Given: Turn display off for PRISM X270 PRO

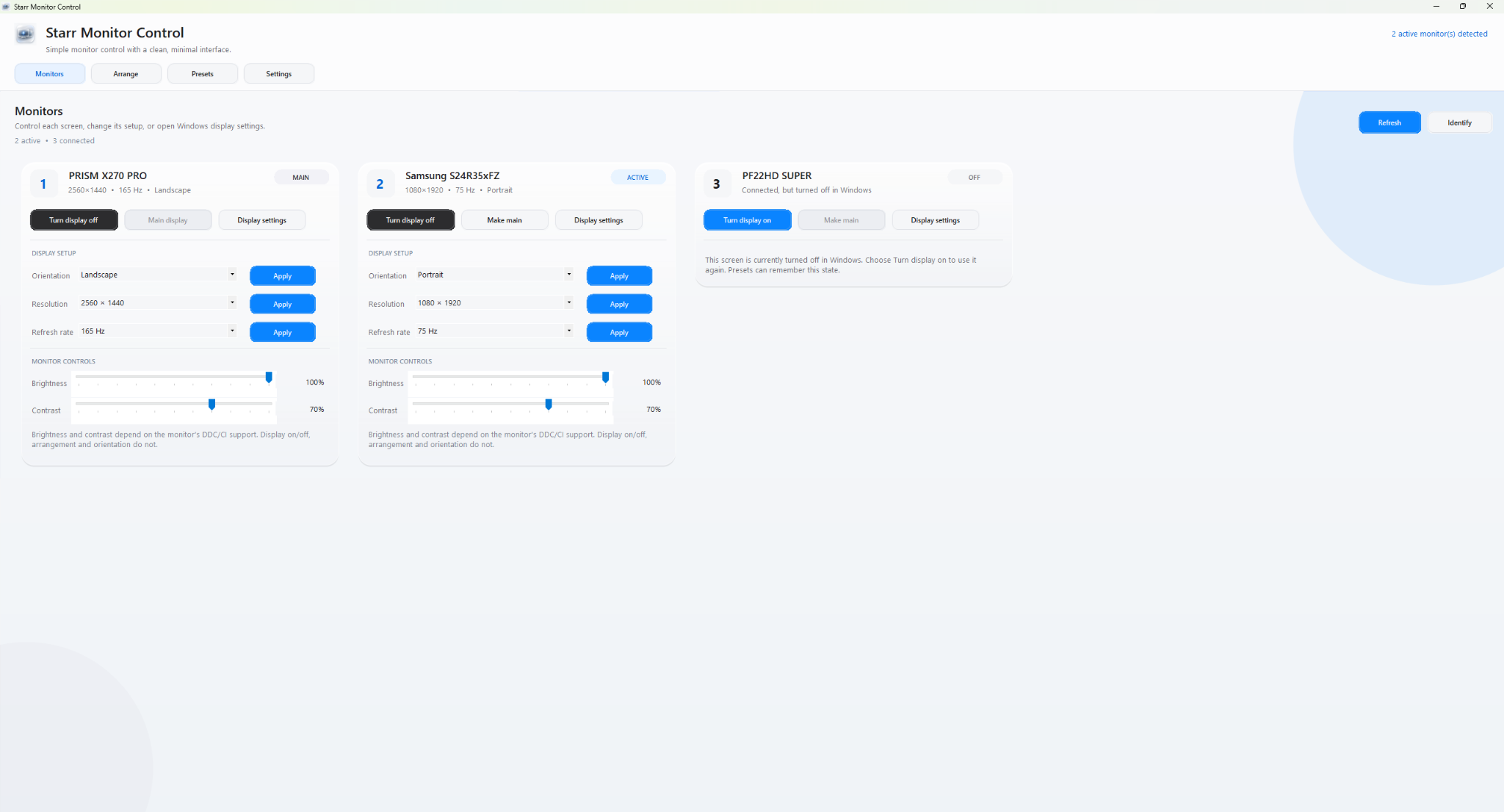Looking at the screenshot, I should coord(73,220).
